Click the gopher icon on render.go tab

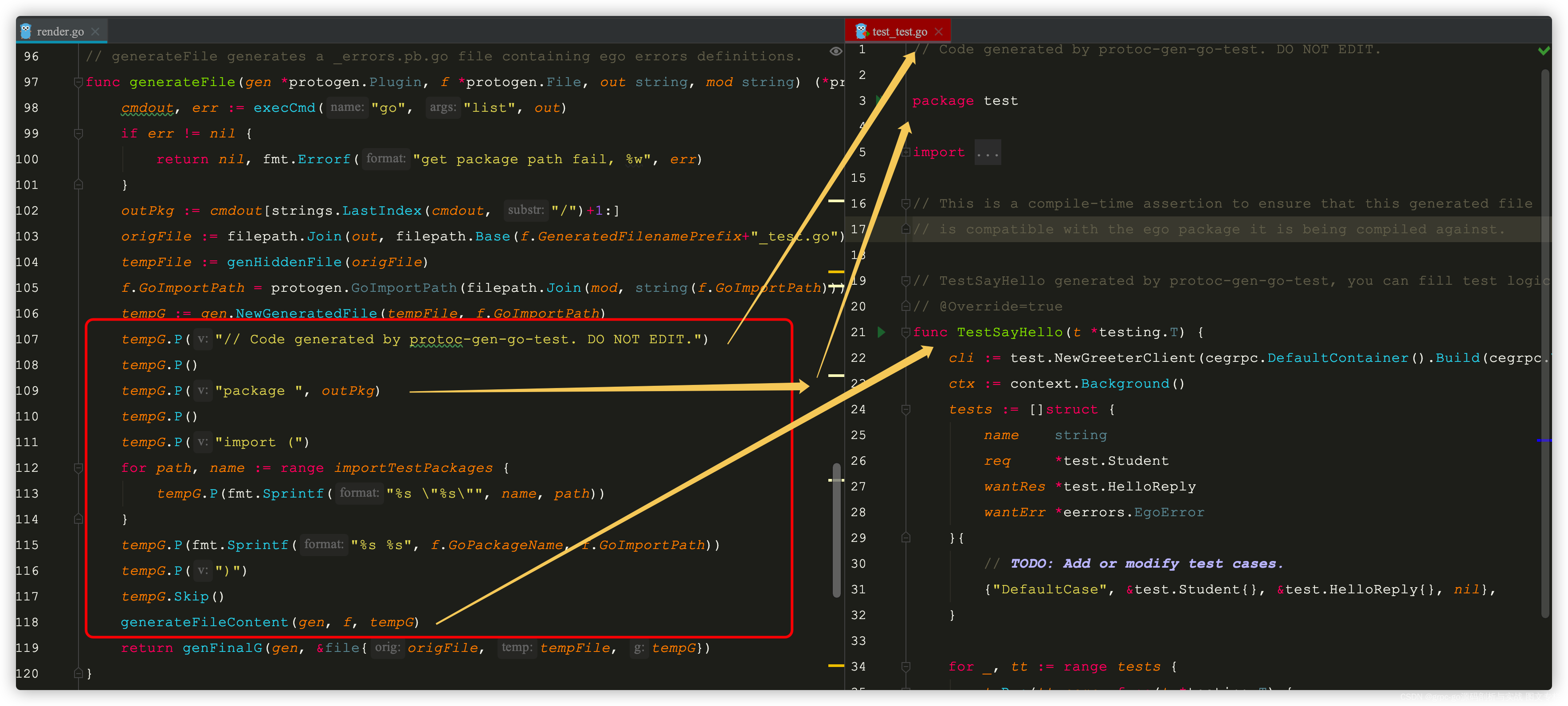26,31
